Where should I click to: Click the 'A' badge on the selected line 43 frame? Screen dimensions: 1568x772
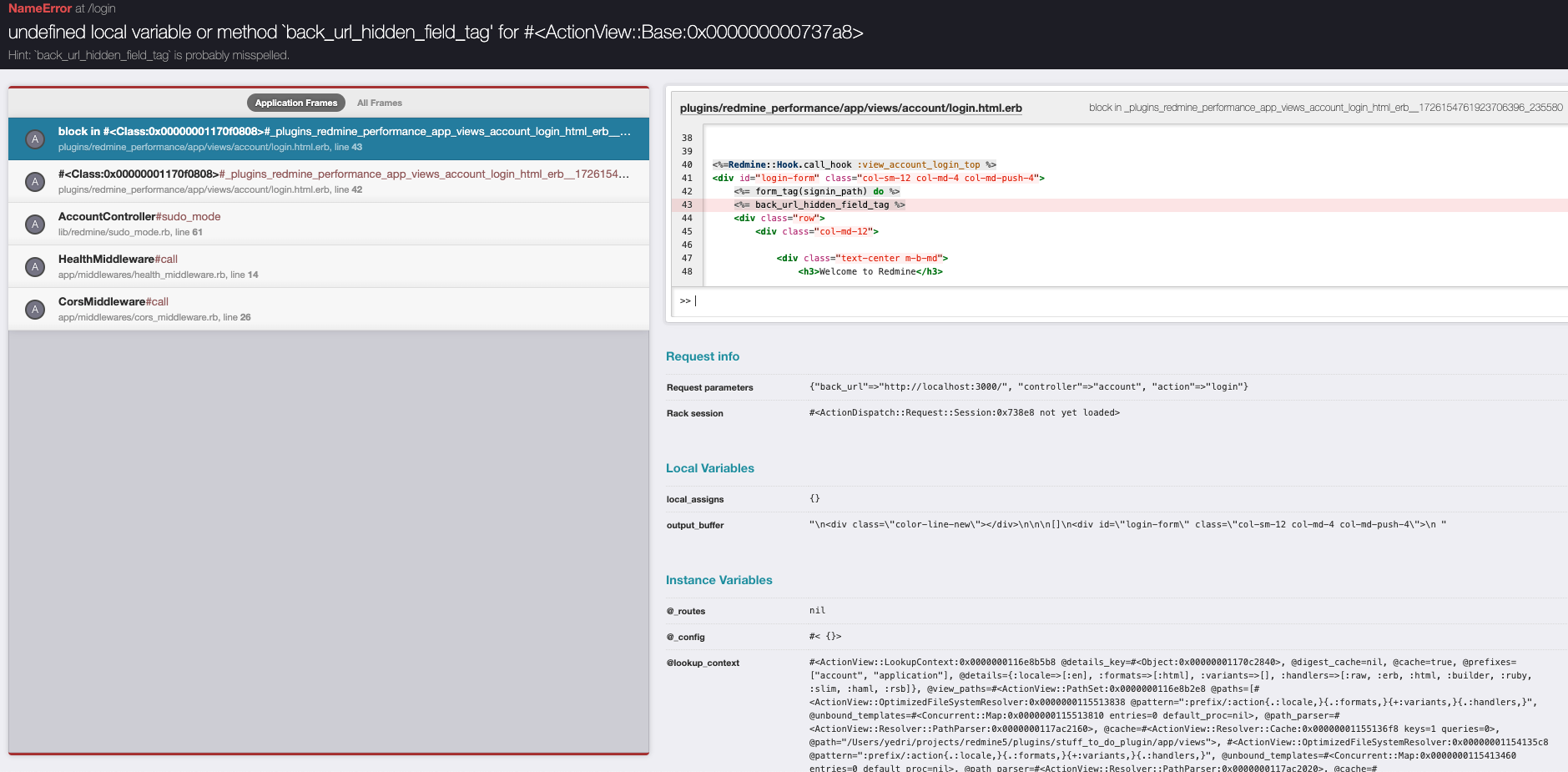tap(35, 139)
